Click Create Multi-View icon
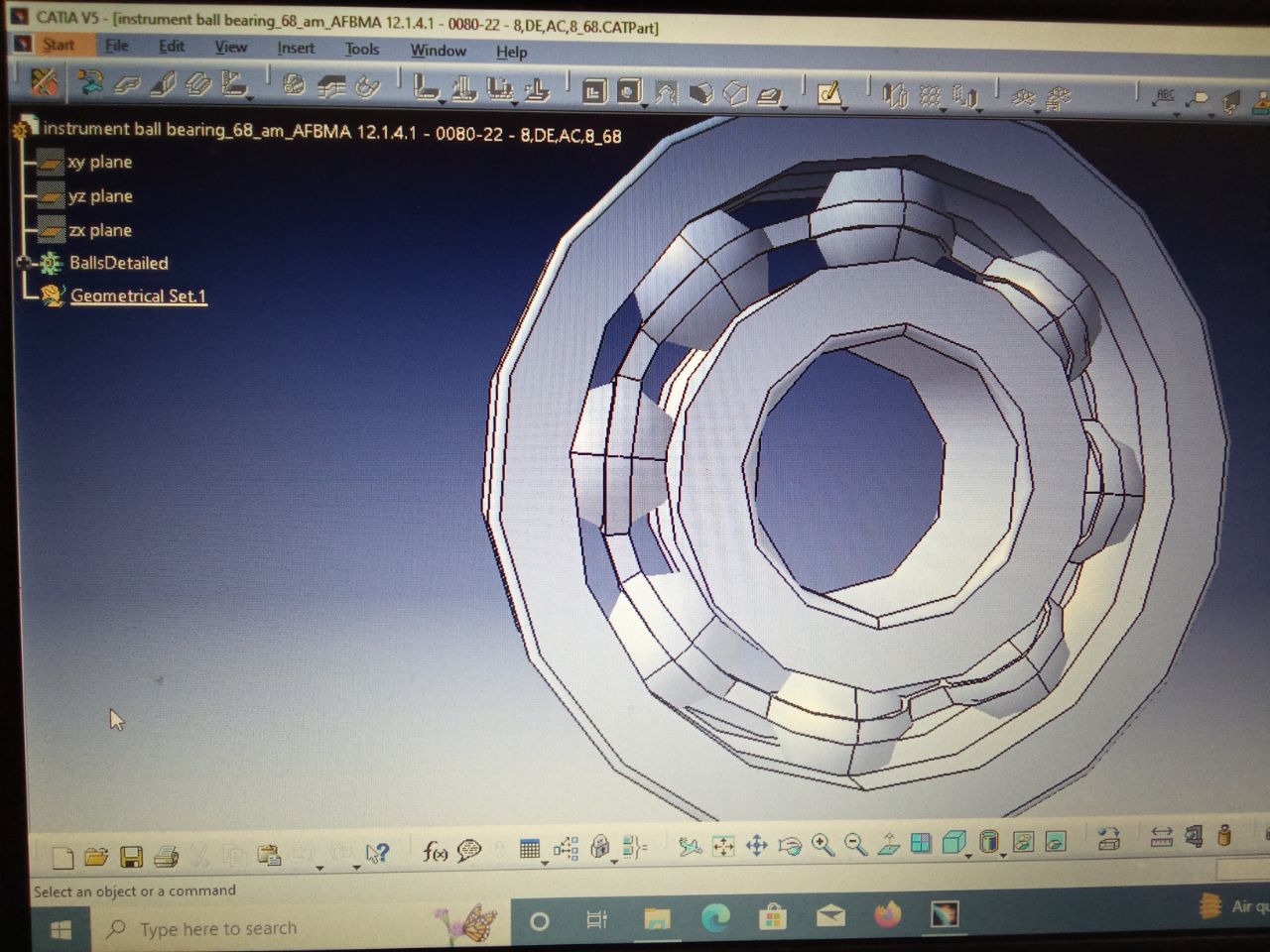 click(922, 843)
